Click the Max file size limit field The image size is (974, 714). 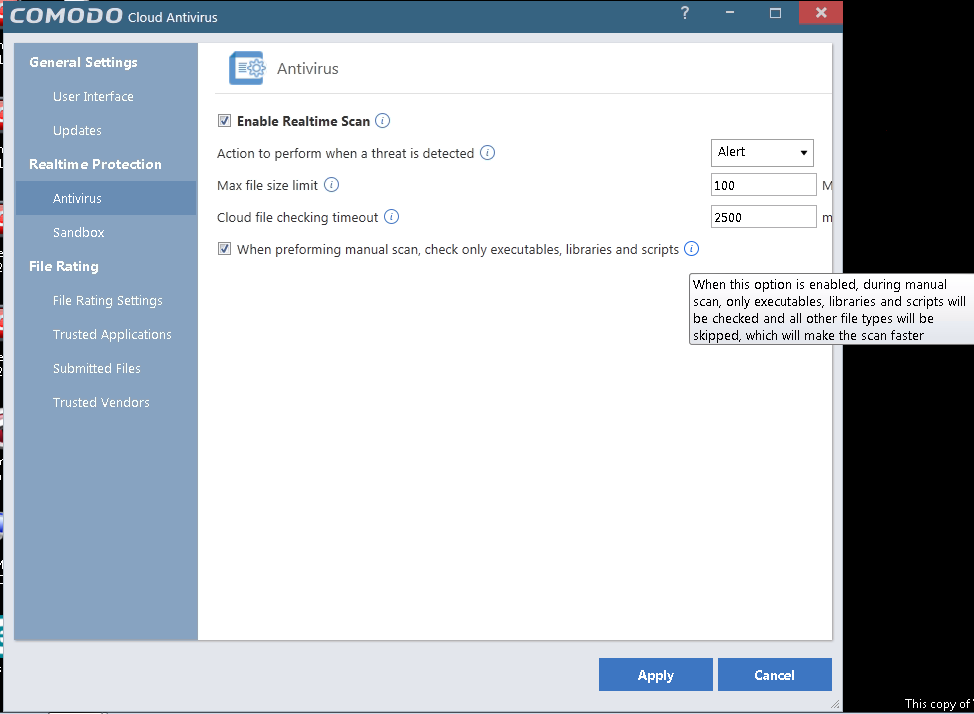(x=763, y=185)
